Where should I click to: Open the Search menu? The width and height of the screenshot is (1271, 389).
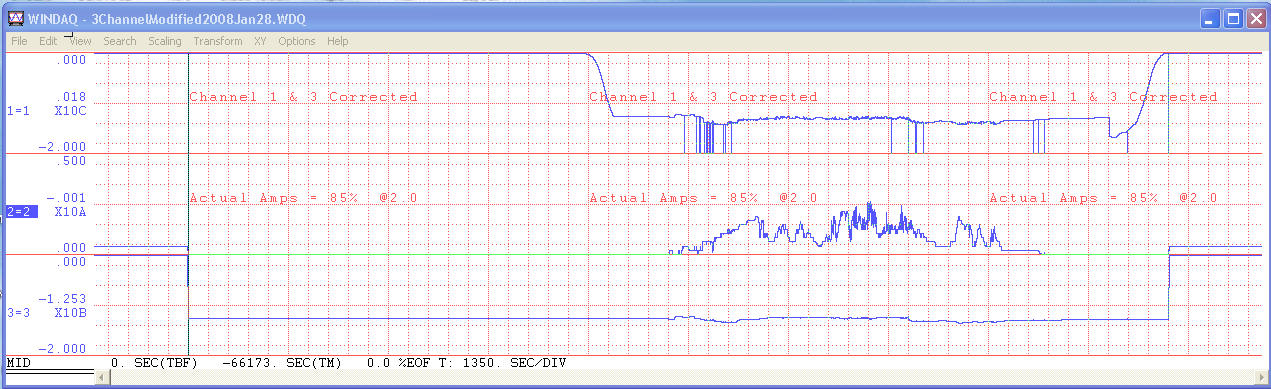tap(120, 41)
